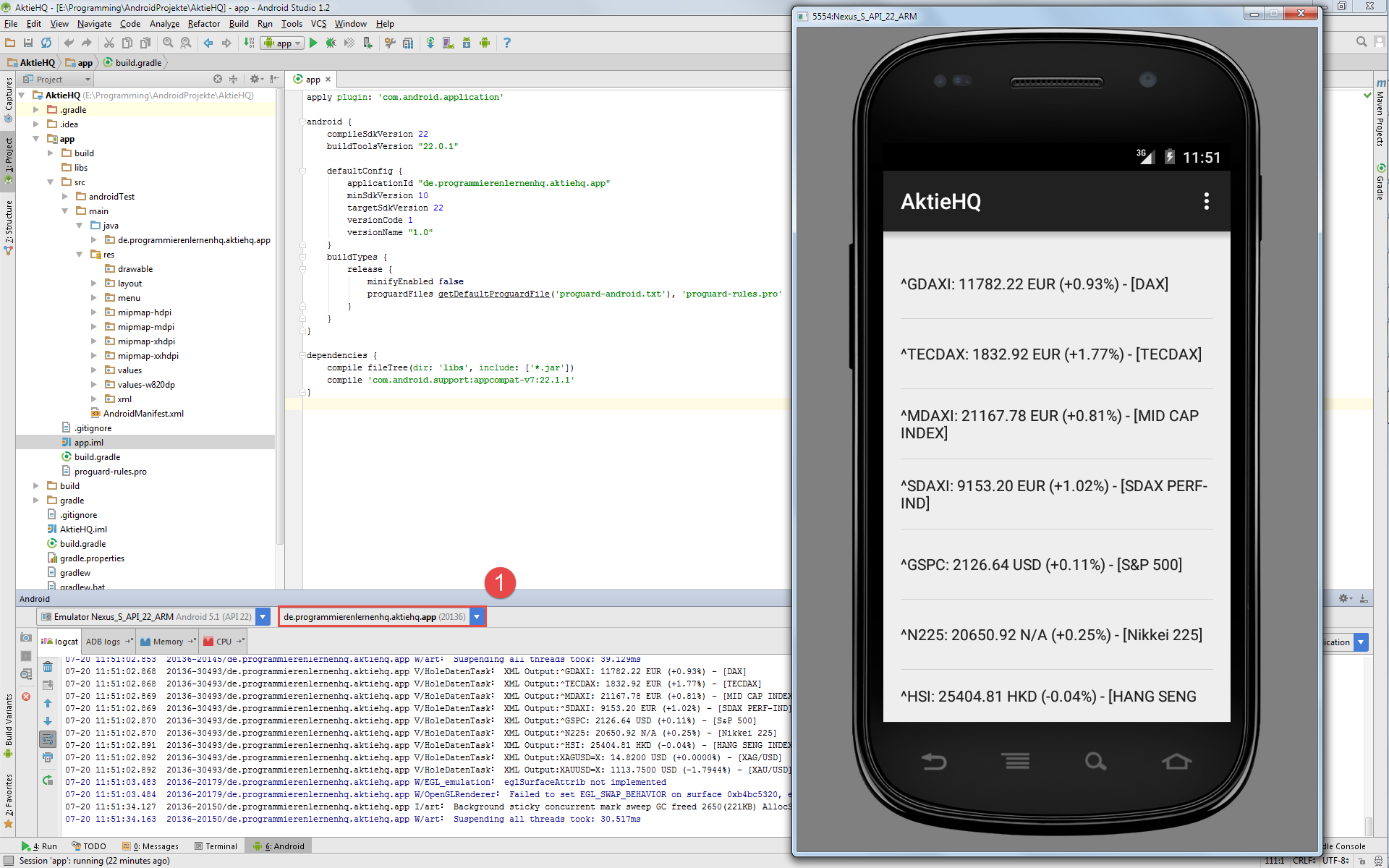
Task: Expand the layout folder node
Action: [x=93, y=284]
